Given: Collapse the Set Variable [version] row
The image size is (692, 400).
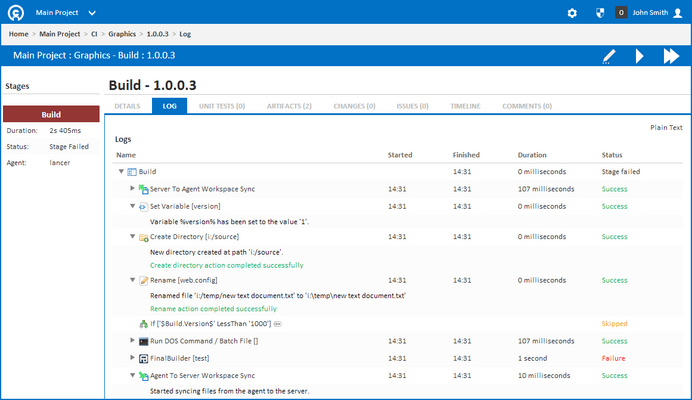Looking at the screenshot, I should 132,206.
